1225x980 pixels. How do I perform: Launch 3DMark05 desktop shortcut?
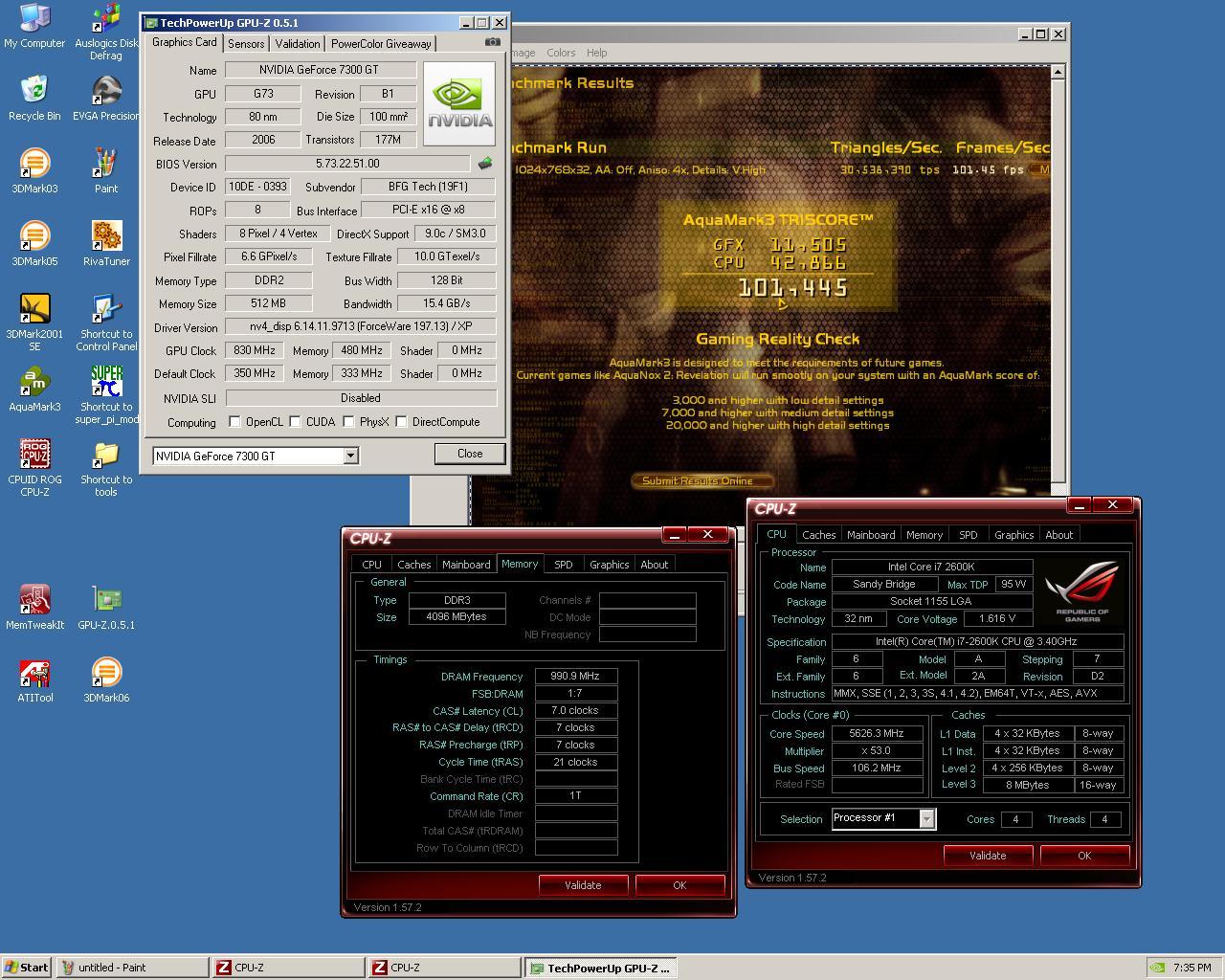[x=34, y=244]
